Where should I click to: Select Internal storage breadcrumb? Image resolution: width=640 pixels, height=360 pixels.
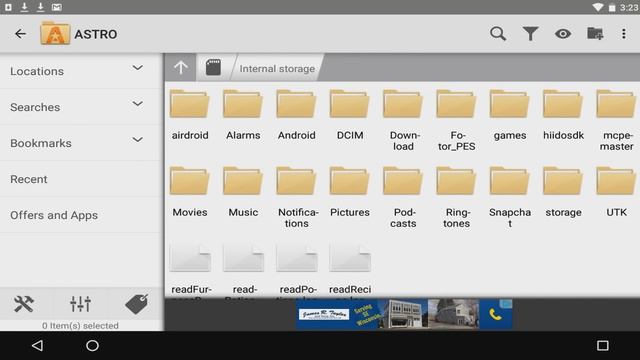click(x=277, y=69)
